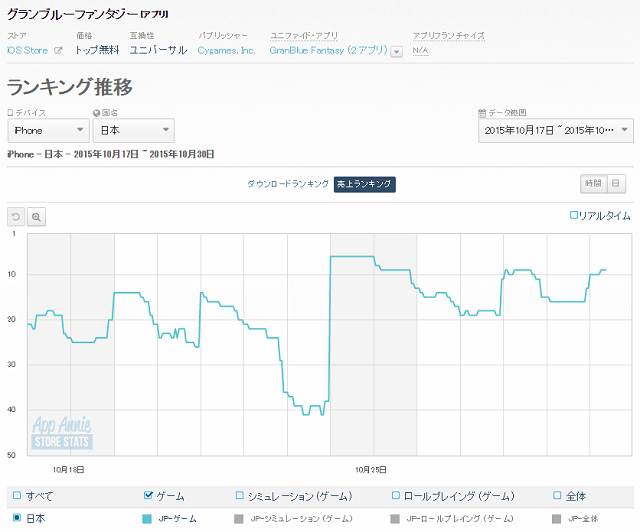Click the calendar icon near データ範囲
The height and width of the screenshot is (532, 640).
point(482,113)
